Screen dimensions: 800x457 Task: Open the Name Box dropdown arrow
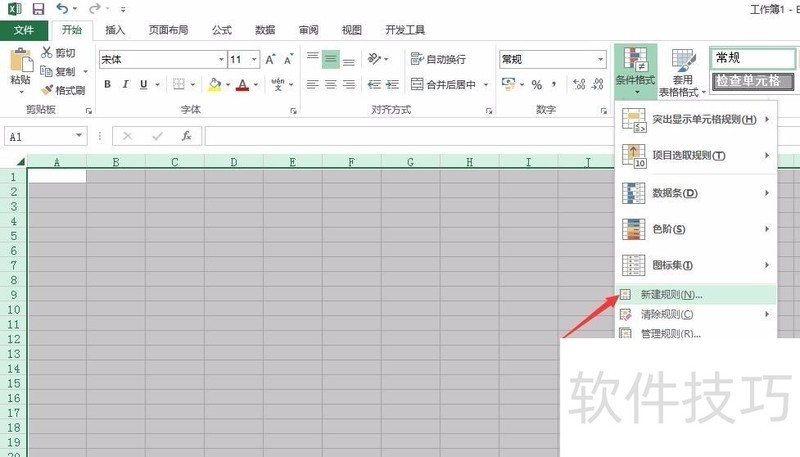(x=79, y=136)
